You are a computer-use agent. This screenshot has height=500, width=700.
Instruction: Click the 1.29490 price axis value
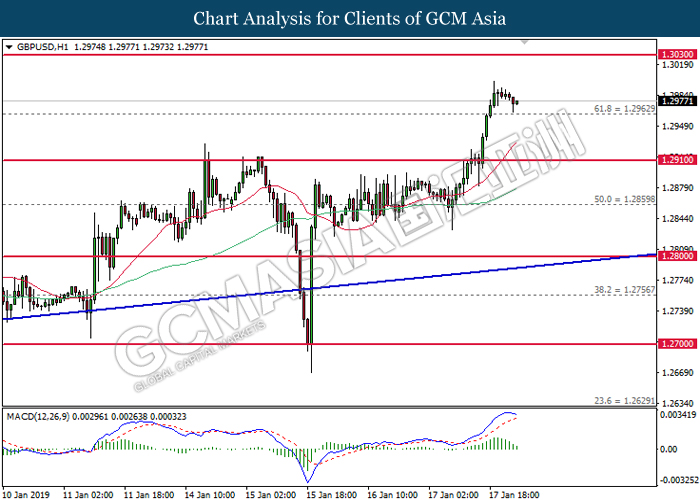pos(678,127)
